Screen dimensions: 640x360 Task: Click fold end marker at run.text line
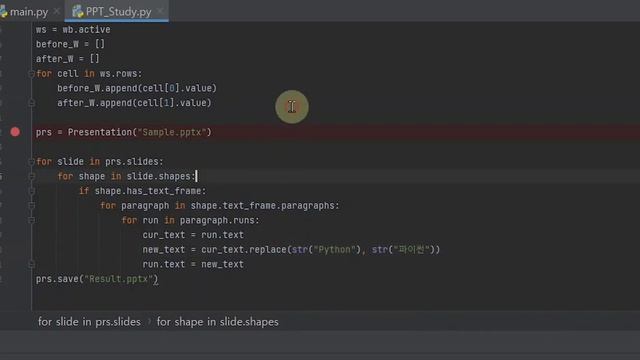[x=31, y=264]
